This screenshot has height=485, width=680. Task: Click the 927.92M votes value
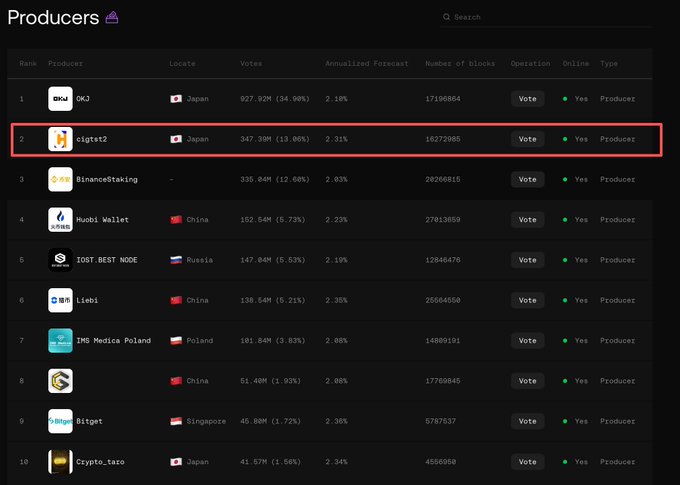[x=275, y=99]
